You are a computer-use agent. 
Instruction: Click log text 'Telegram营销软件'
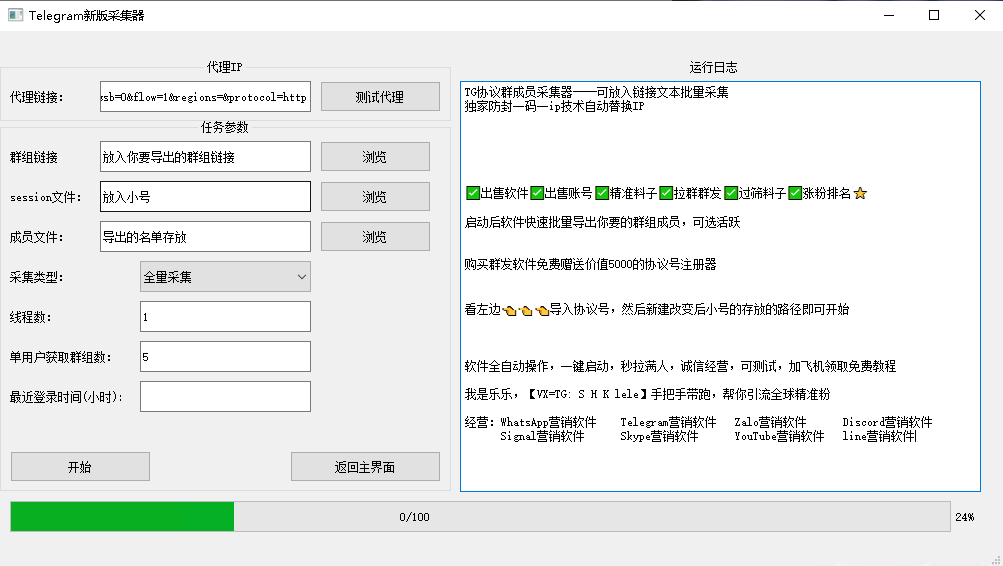point(668,422)
